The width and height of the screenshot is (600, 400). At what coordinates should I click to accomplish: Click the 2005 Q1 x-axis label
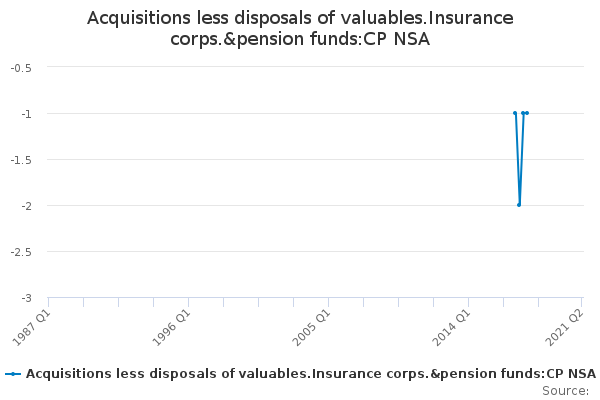click(x=311, y=326)
